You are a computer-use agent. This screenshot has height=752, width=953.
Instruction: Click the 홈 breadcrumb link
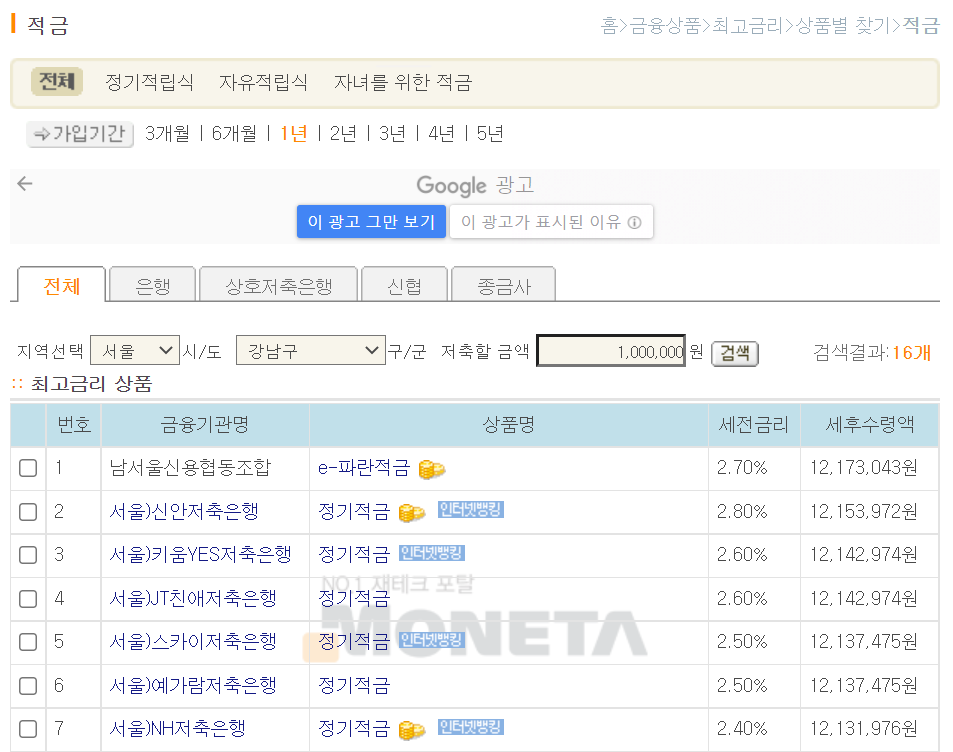(609, 26)
